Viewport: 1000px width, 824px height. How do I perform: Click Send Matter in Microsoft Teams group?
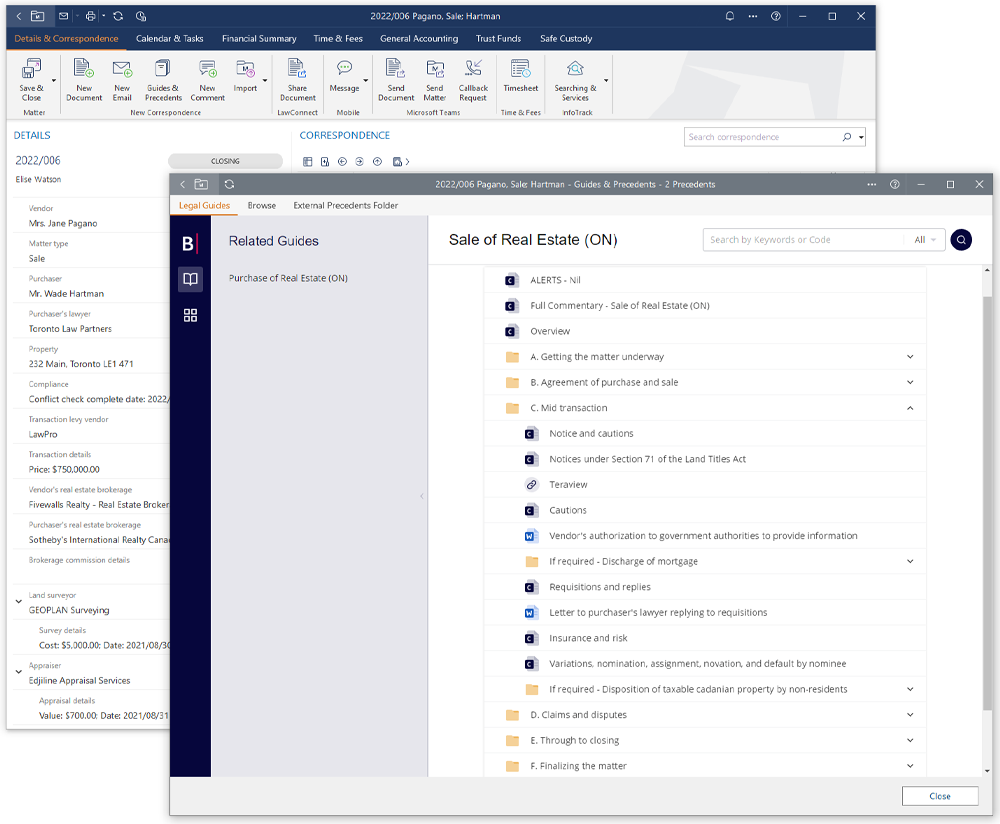434,80
